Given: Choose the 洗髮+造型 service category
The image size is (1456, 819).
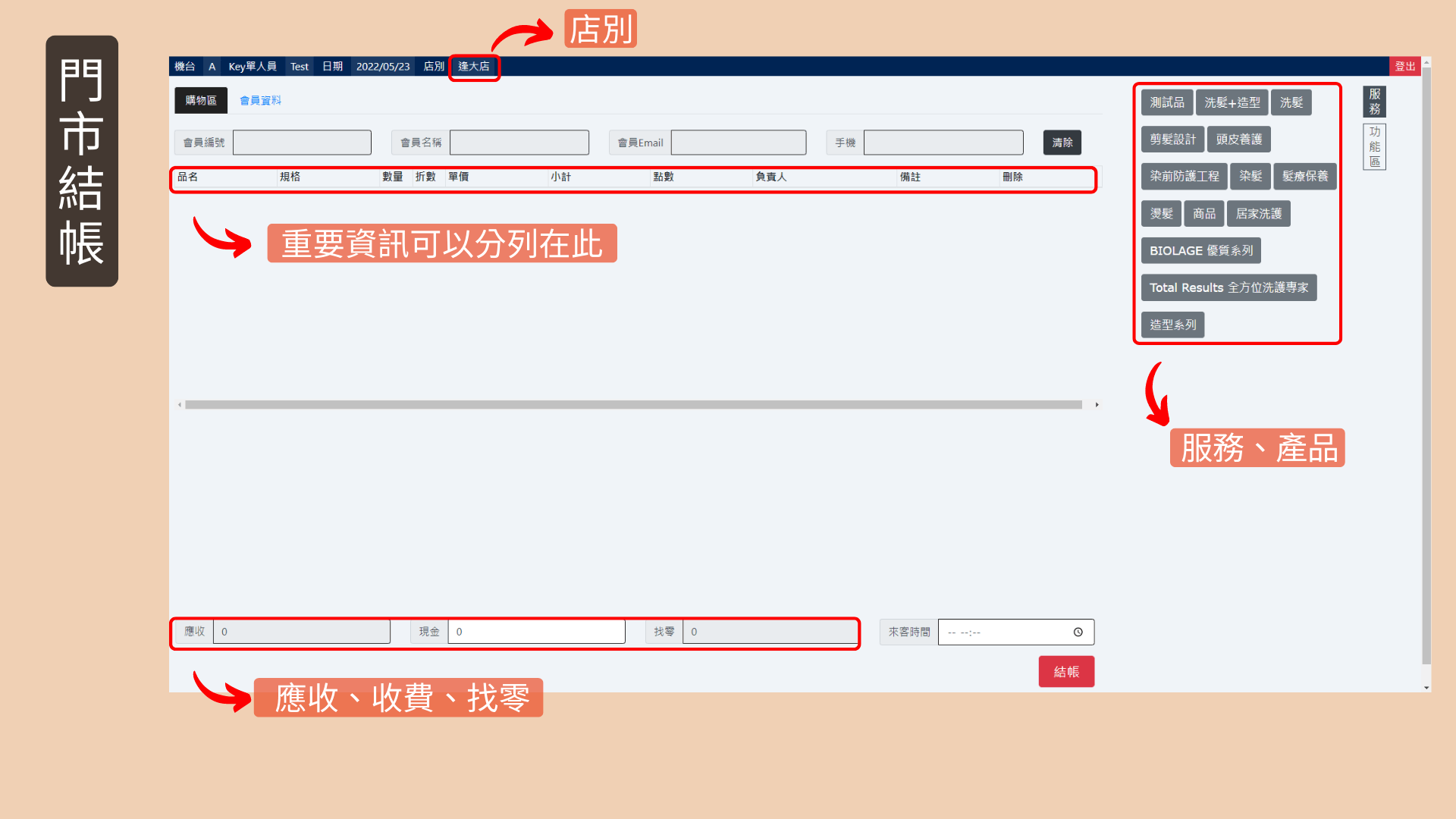Looking at the screenshot, I should tap(1232, 102).
